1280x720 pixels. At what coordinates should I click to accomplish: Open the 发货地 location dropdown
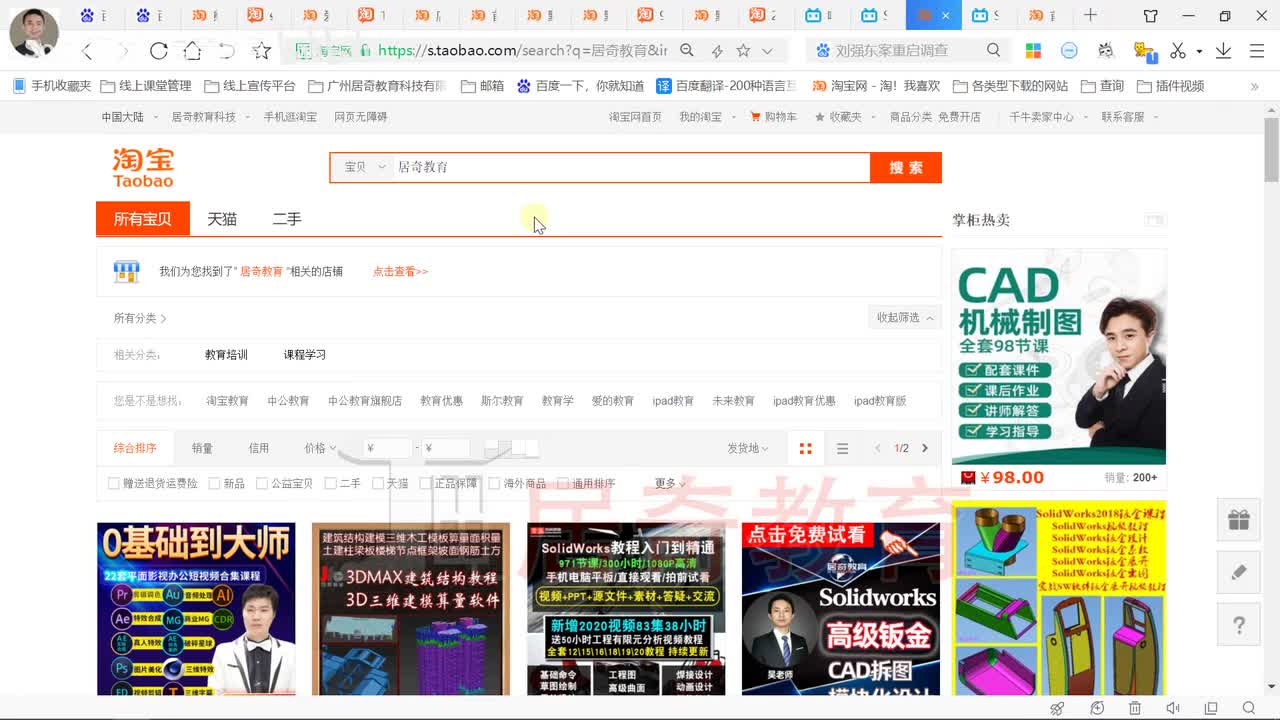pyautogui.click(x=748, y=448)
